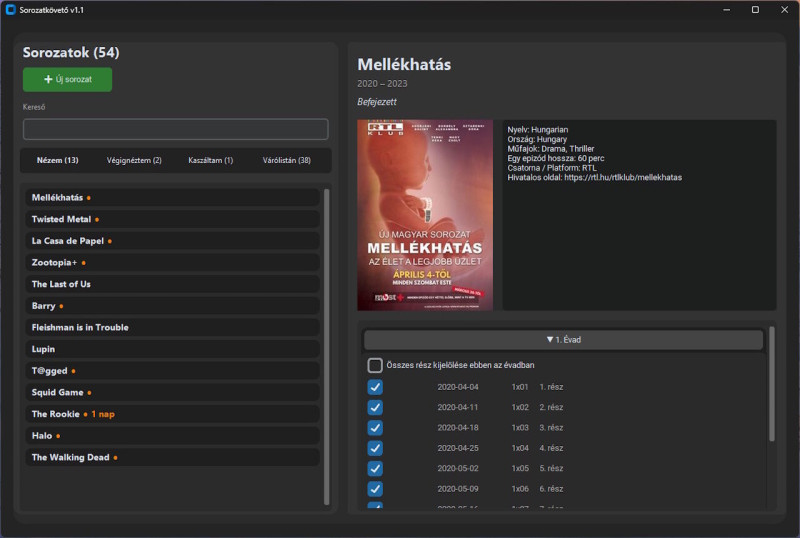This screenshot has height=538, width=800.
Task: Open the T@gged series entry
Action: (172, 371)
